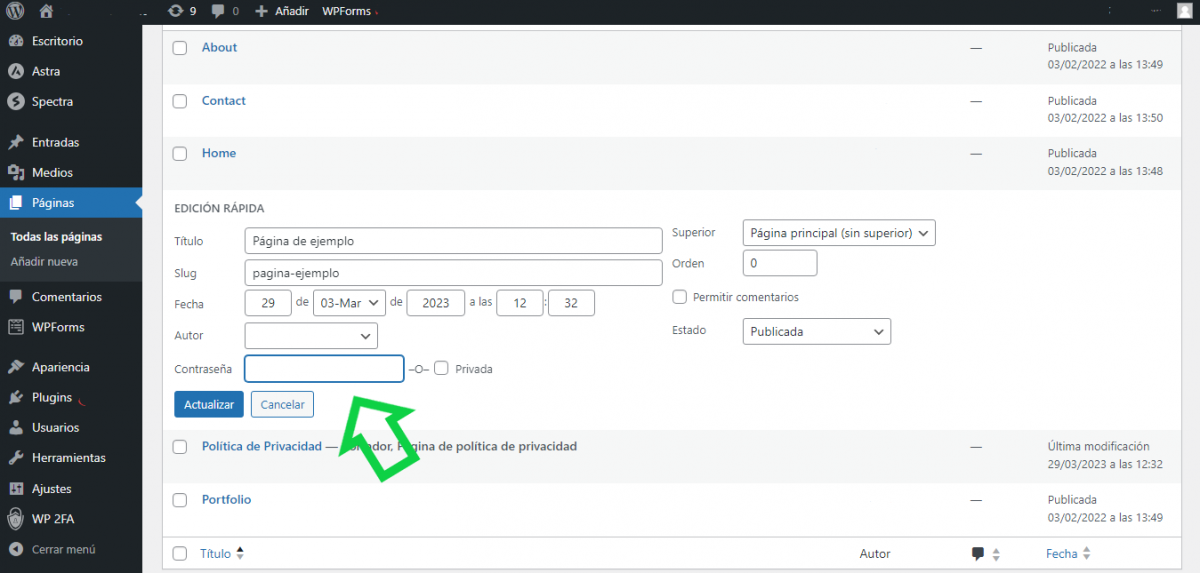
Task: Open the month dropdown showing 03-Mar
Action: [349, 302]
